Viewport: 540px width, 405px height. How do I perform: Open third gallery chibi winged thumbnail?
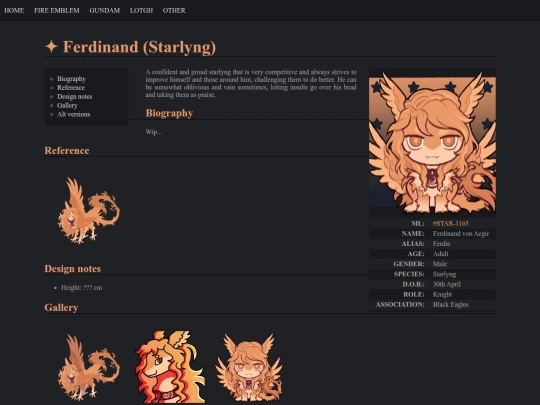pos(249,367)
